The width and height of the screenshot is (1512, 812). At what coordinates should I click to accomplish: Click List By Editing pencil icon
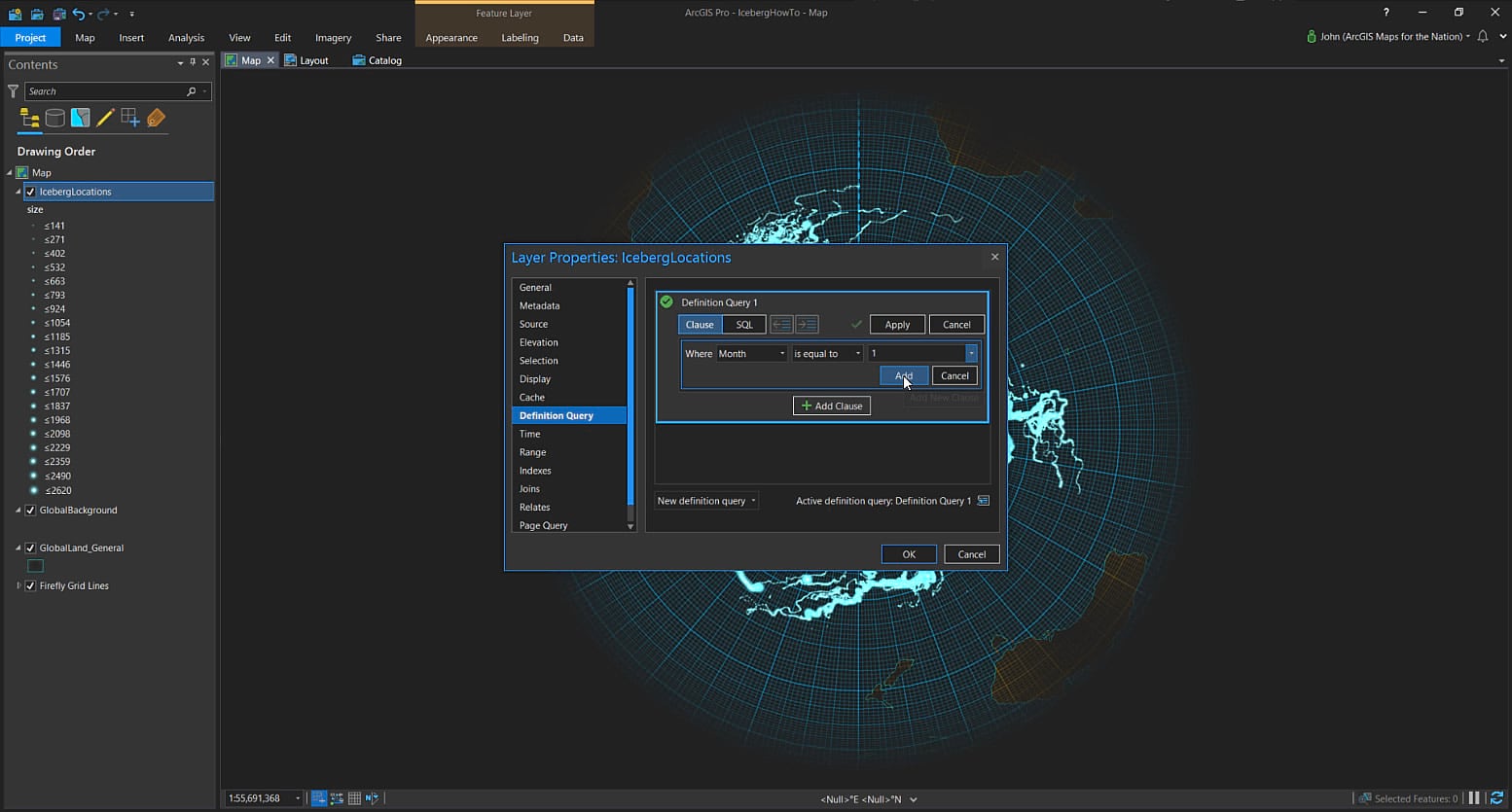[105, 119]
